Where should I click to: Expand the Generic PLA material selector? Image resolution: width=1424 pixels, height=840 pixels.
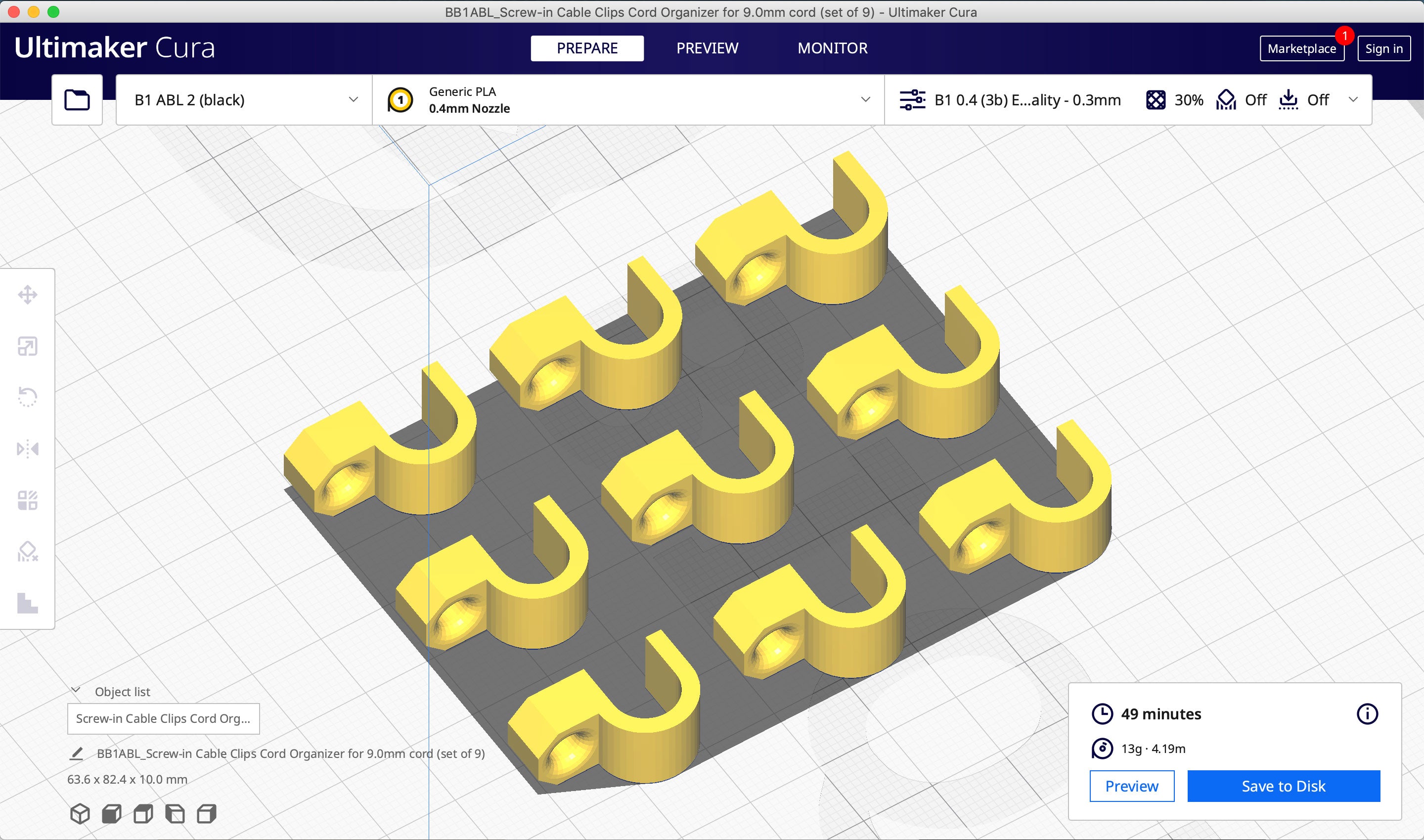point(627,99)
